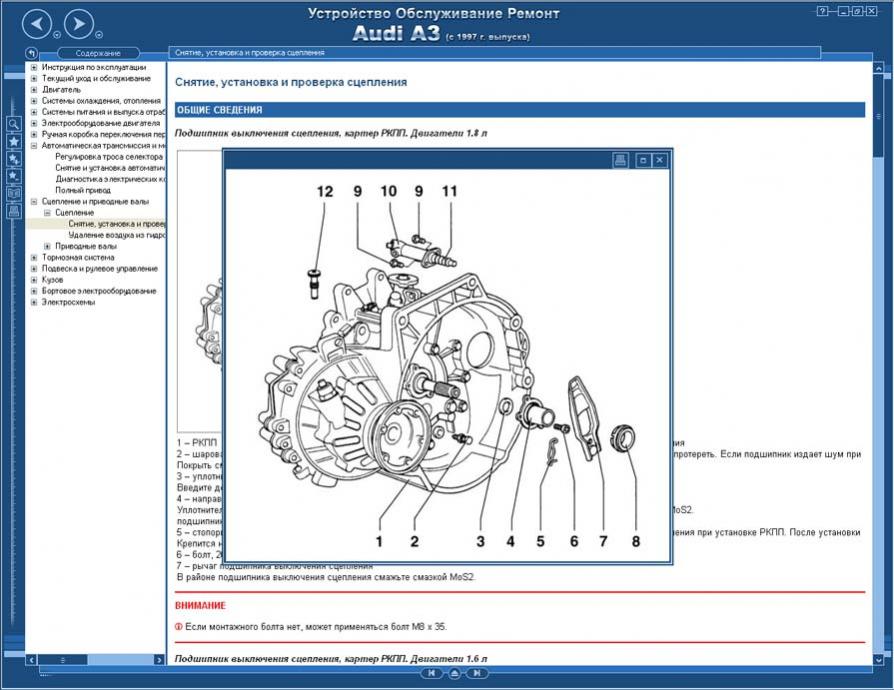Image resolution: width=894 pixels, height=690 pixels.
Task: Select Бортовое электрооборудование label
Action: 99,291
